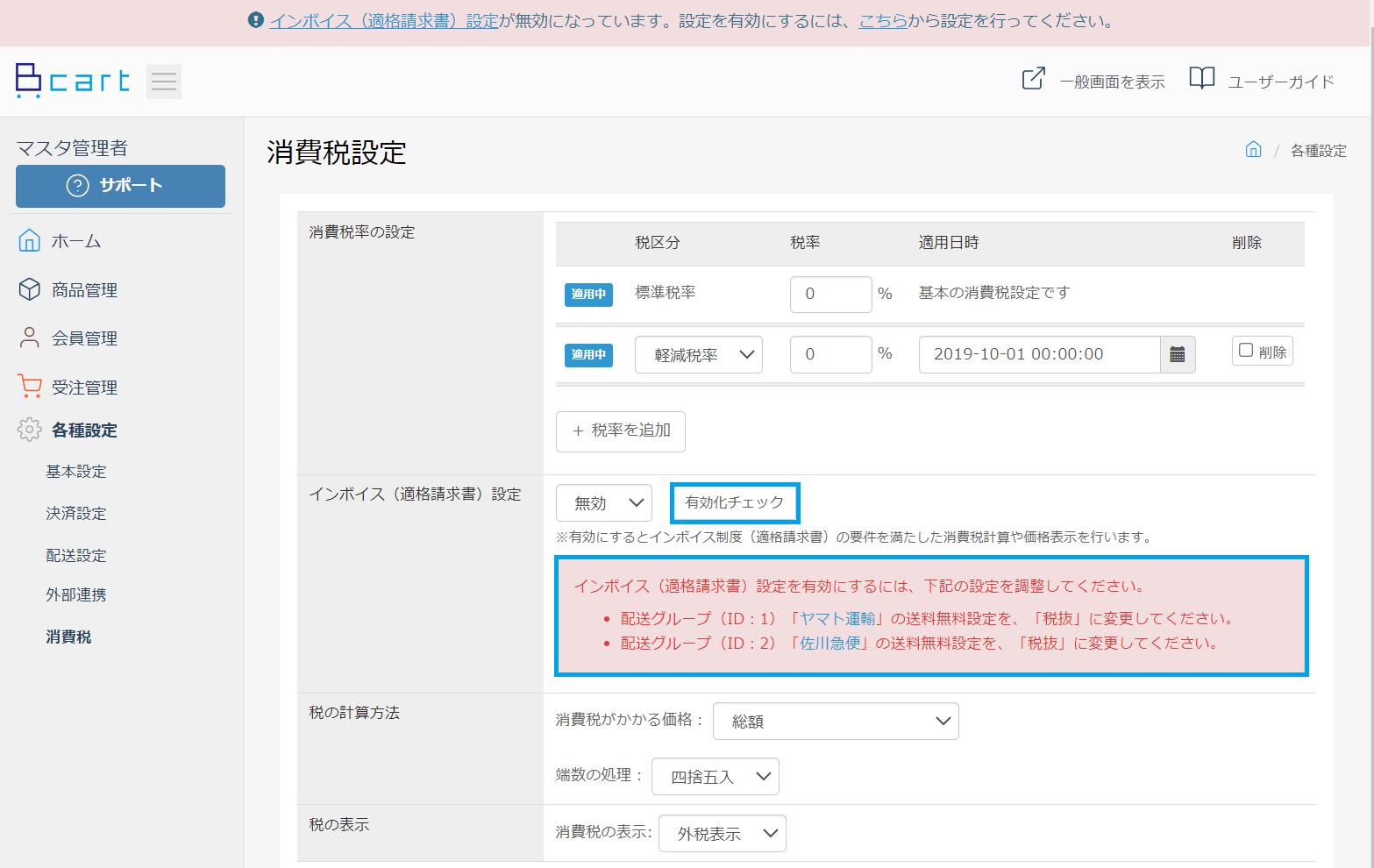
Task: Open the calendar picker for 適用日時
Action: click(1178, 354)
